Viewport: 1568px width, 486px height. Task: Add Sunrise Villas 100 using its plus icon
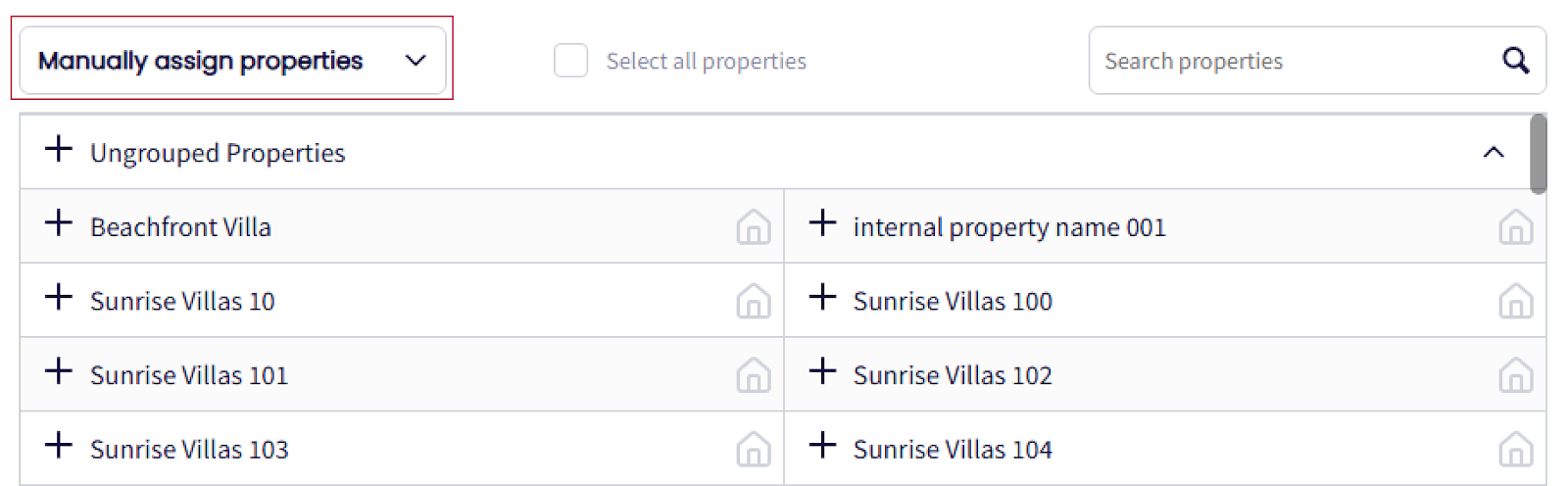822,297
